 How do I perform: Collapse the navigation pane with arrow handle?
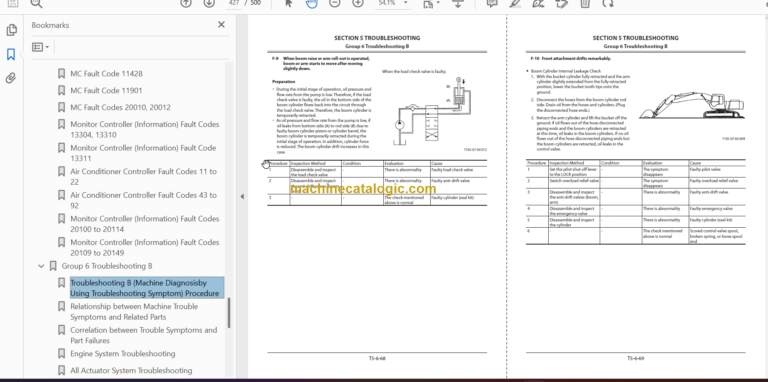[x=242, y=196]
